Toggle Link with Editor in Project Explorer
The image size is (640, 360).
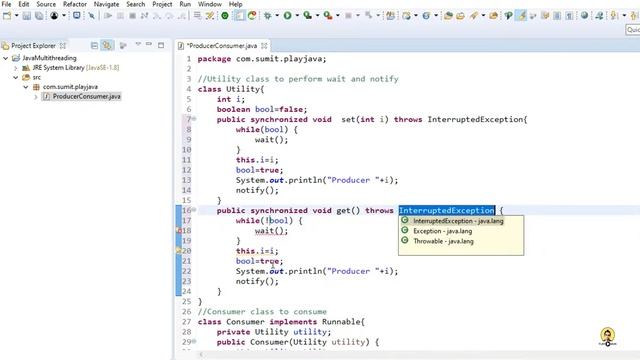(x=107, y=45)
